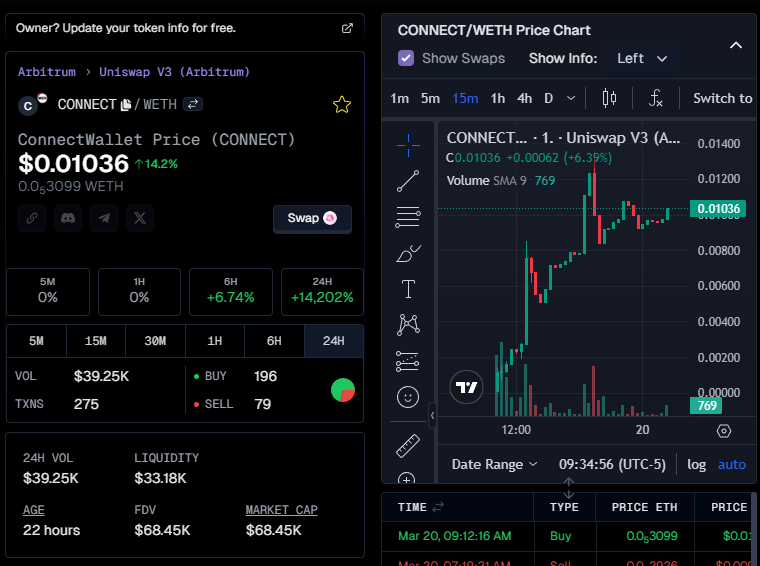Switch to the 1H stats tab

214,341
